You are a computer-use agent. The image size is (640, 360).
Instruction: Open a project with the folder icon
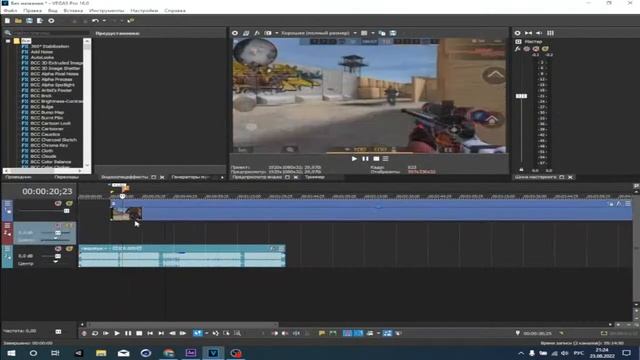[x=18, y=20]
